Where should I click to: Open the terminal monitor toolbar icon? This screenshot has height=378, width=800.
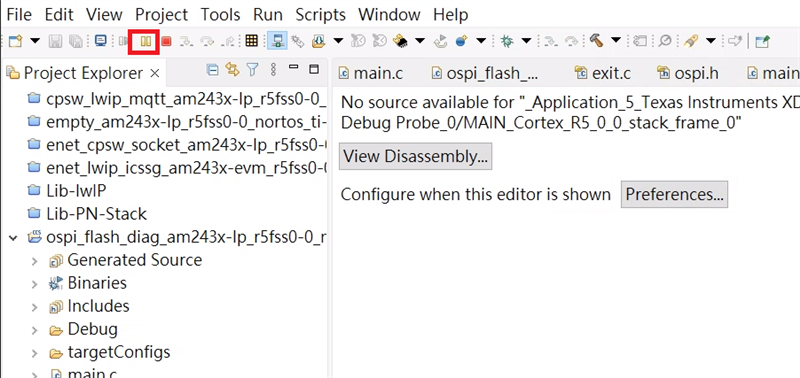[x=101, y=41]
